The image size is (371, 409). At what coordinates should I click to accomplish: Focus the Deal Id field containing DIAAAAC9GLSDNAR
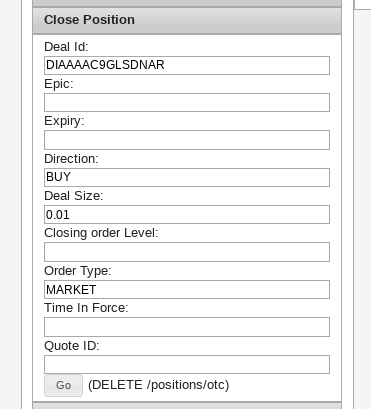pos(187,65)
